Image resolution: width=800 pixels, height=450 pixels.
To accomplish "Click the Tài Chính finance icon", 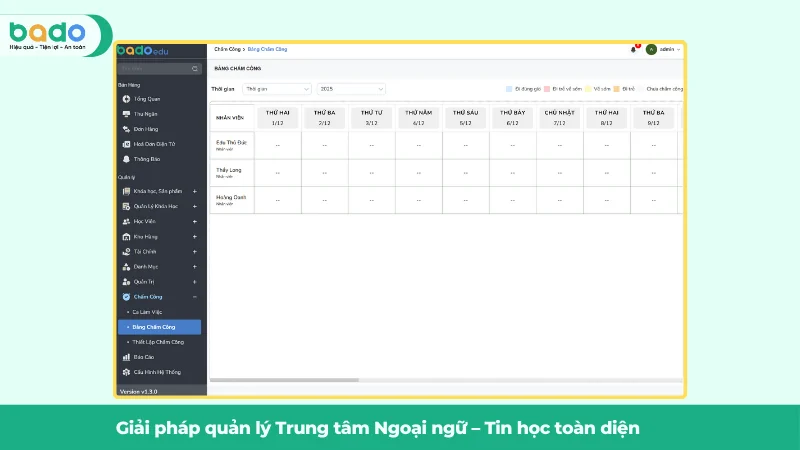I will [126, 252].
